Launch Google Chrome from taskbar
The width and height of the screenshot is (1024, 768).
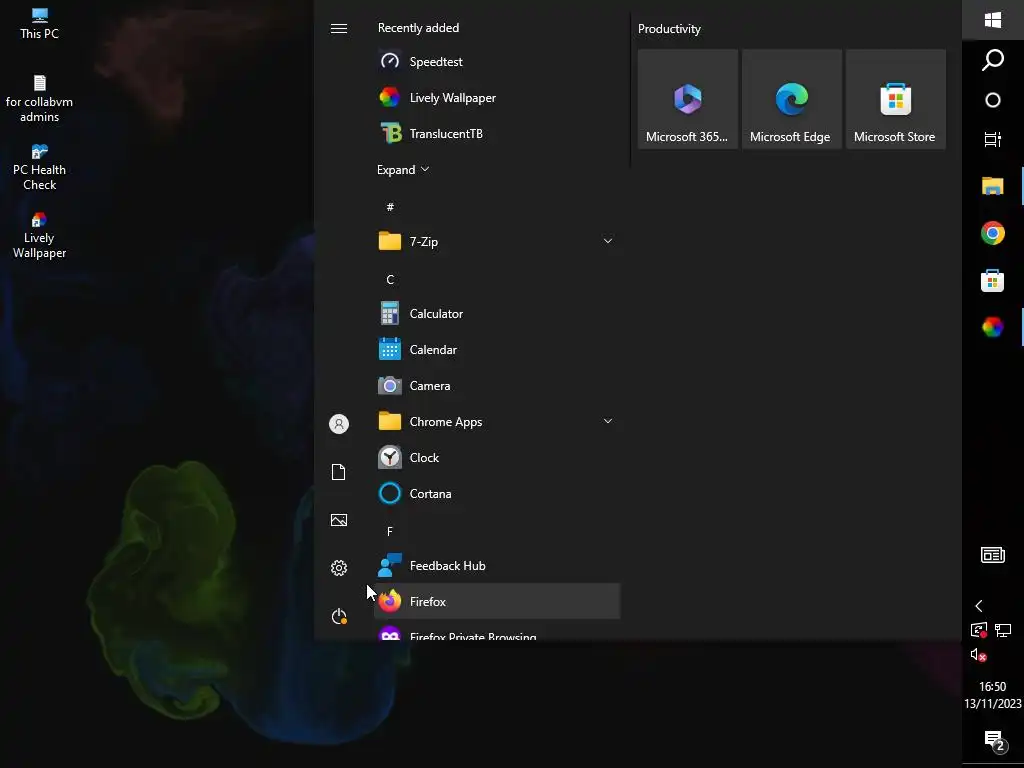click(993, 233)
